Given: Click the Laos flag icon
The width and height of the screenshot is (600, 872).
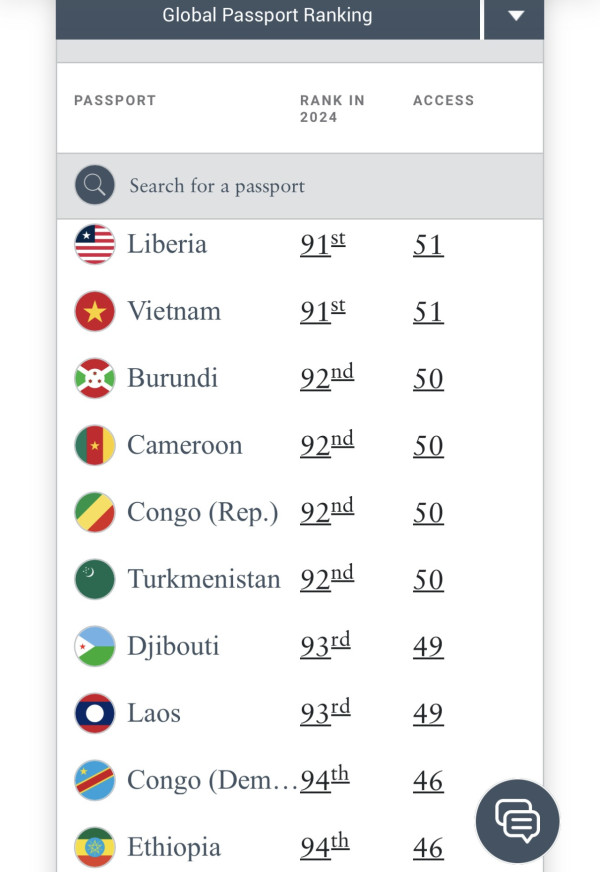Looking at the screenshot, I should 95,713.
